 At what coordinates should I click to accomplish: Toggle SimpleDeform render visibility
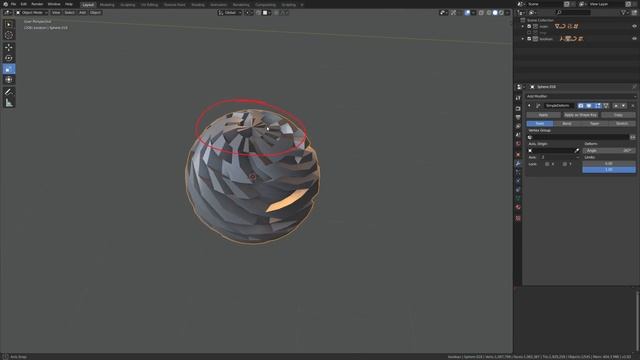tap(581, 106)
